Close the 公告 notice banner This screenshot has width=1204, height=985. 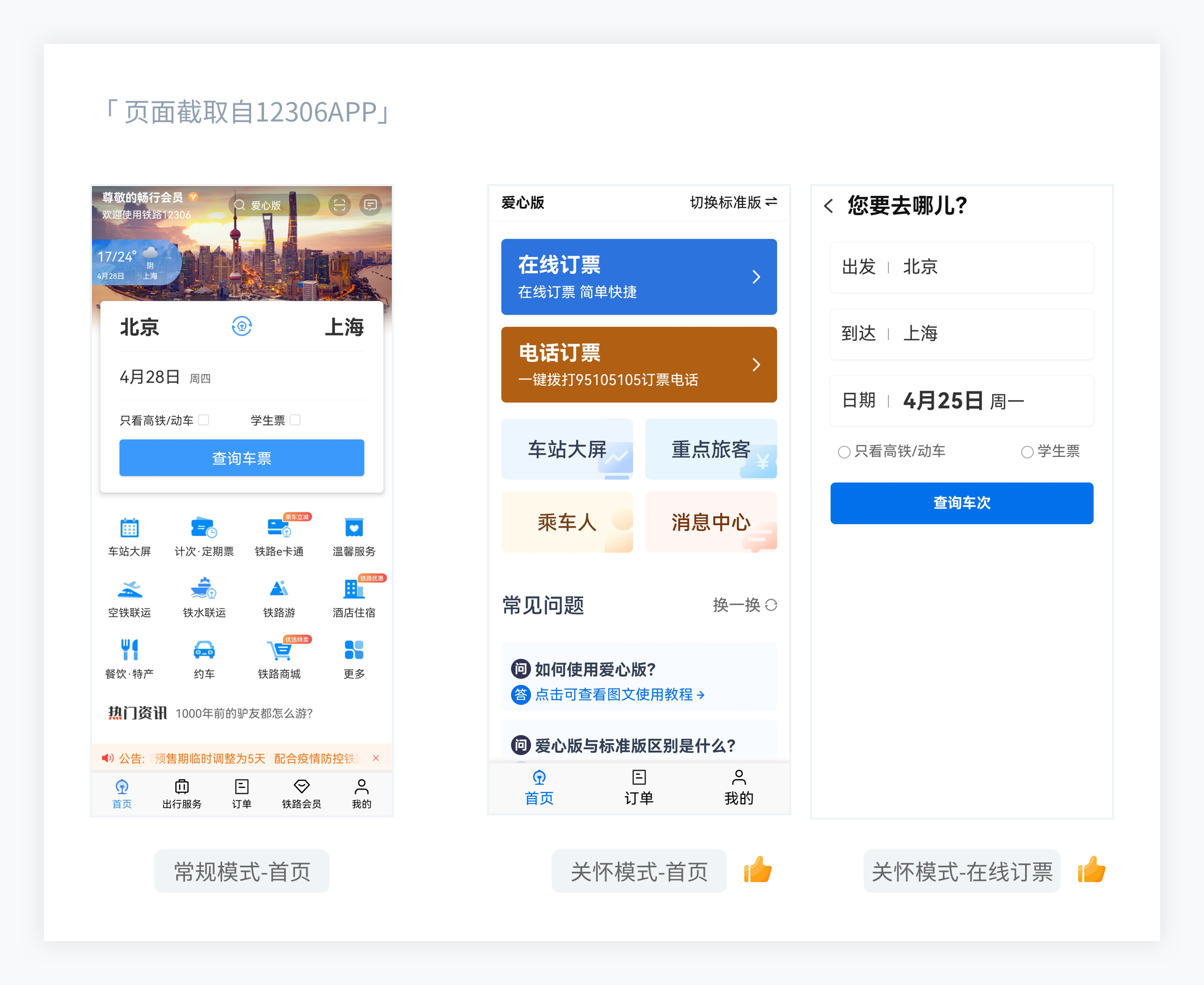point(375,758)
